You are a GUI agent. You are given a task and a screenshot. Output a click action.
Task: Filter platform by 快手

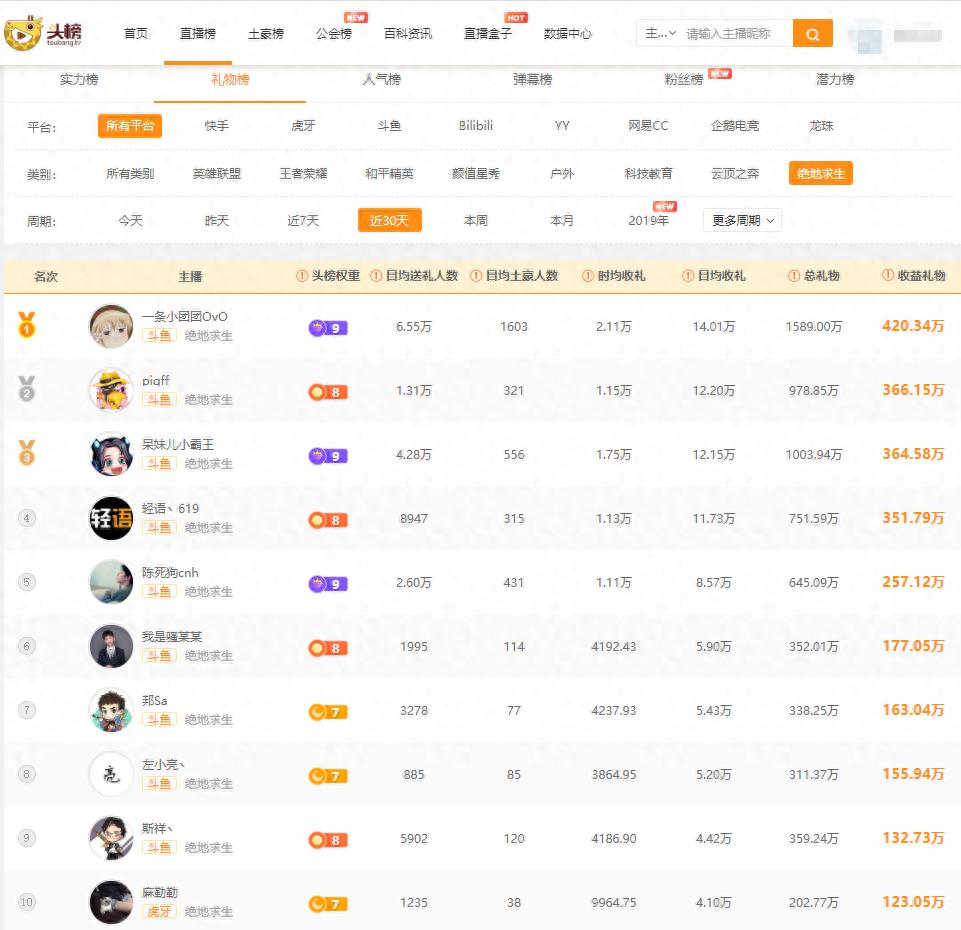coord(216,126)
